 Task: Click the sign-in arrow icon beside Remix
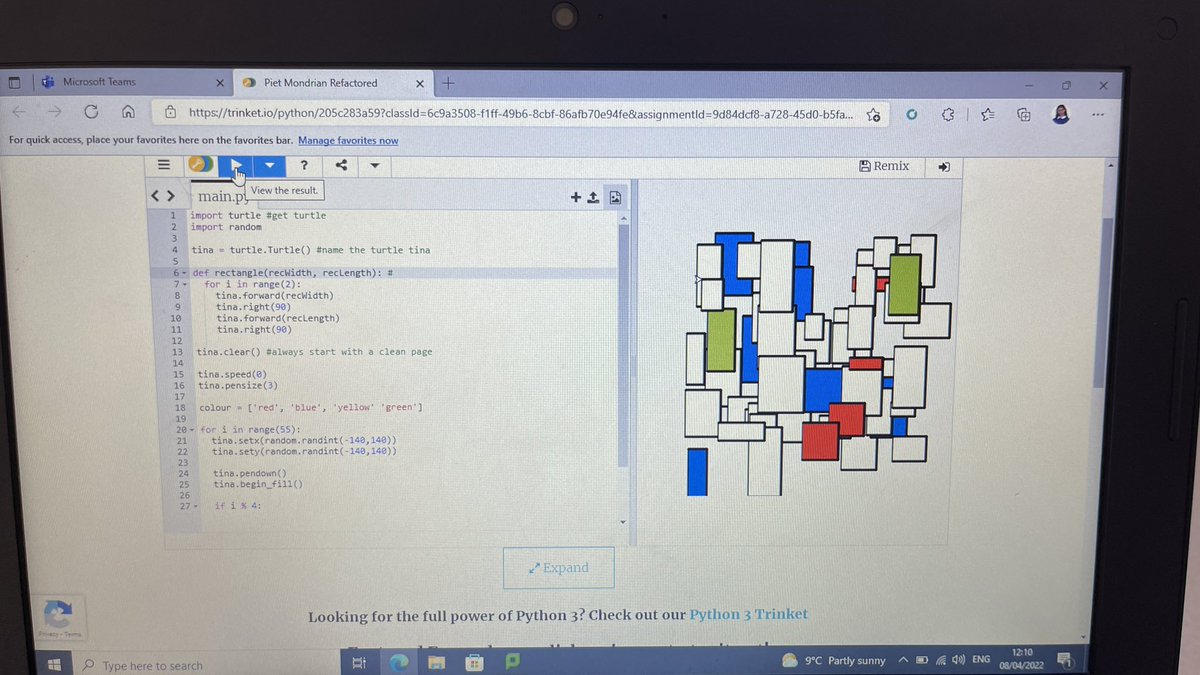pos(944,167)
